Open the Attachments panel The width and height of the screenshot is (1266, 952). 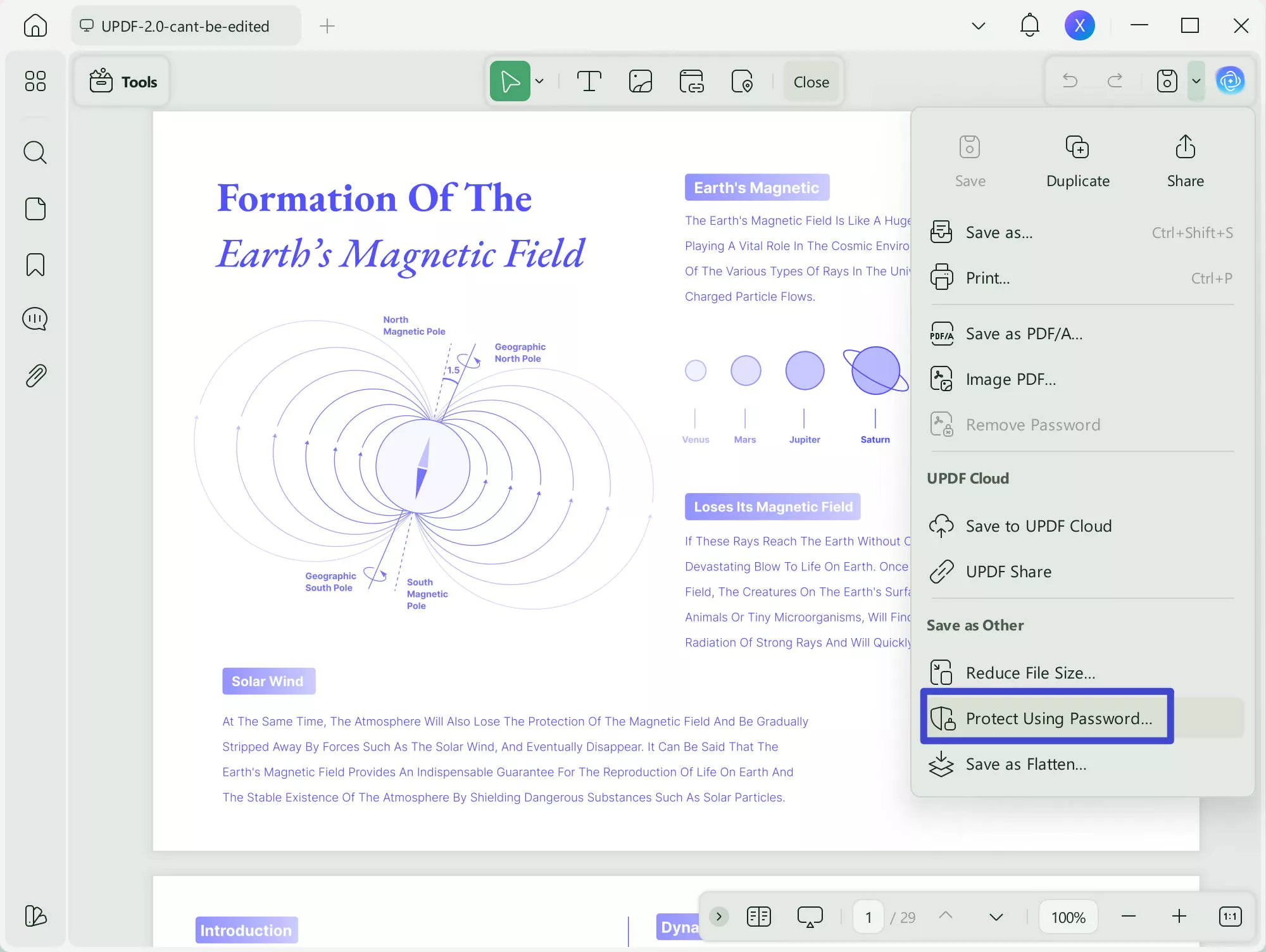(x=35, y=375)
